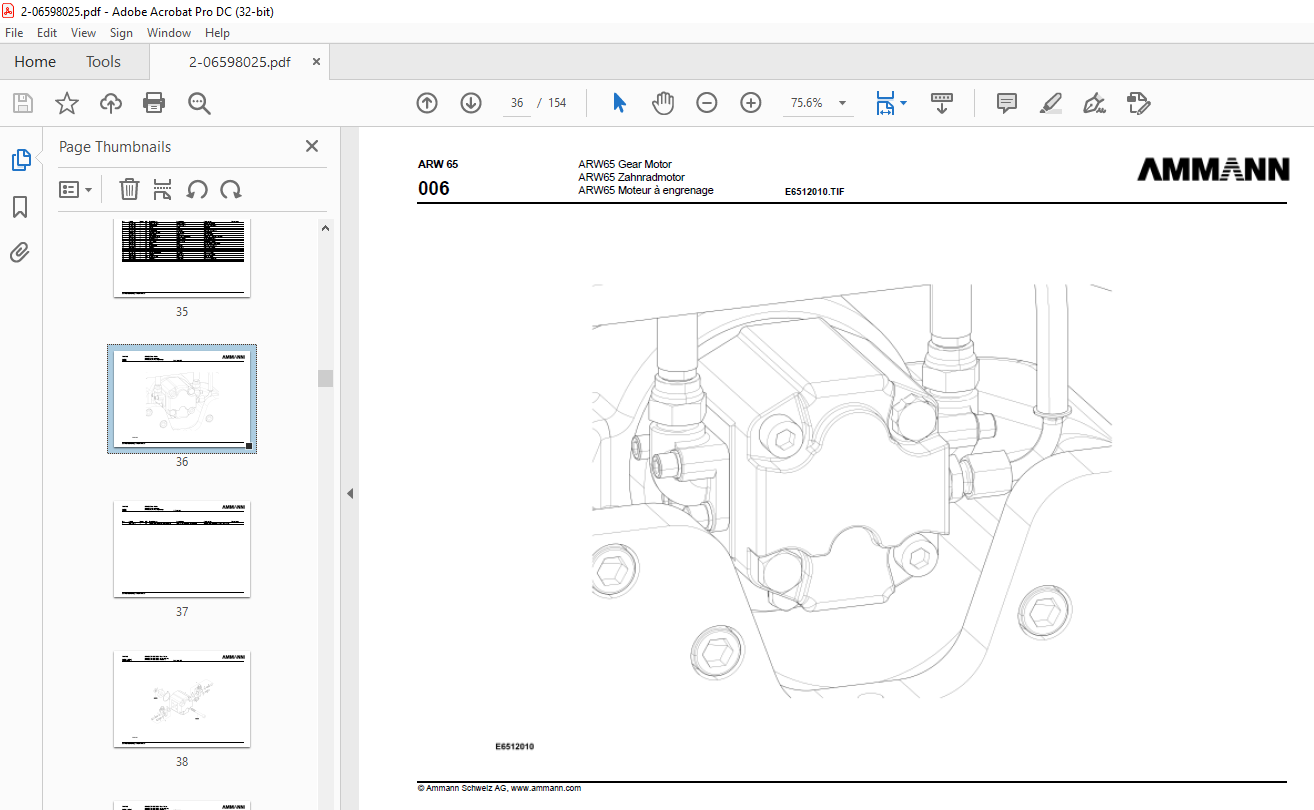Select page 35 thumbnail

point(182,258)
